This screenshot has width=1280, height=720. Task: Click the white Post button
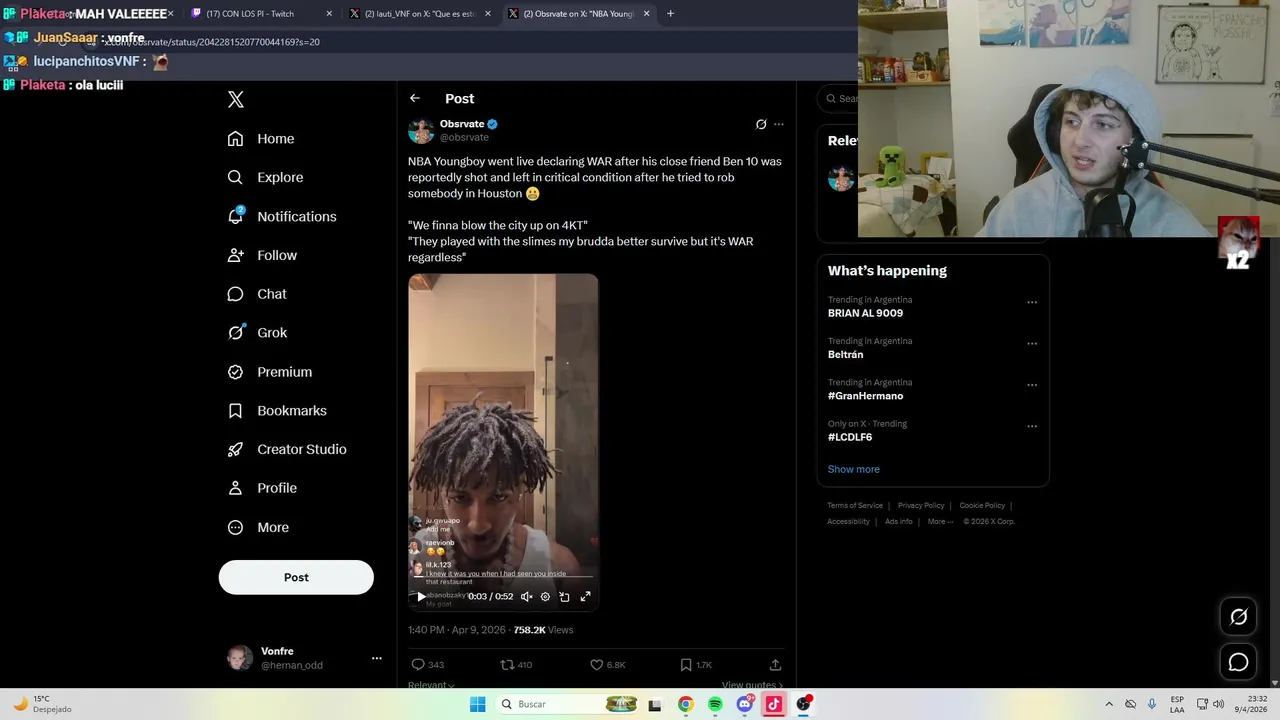click(296, 577)
